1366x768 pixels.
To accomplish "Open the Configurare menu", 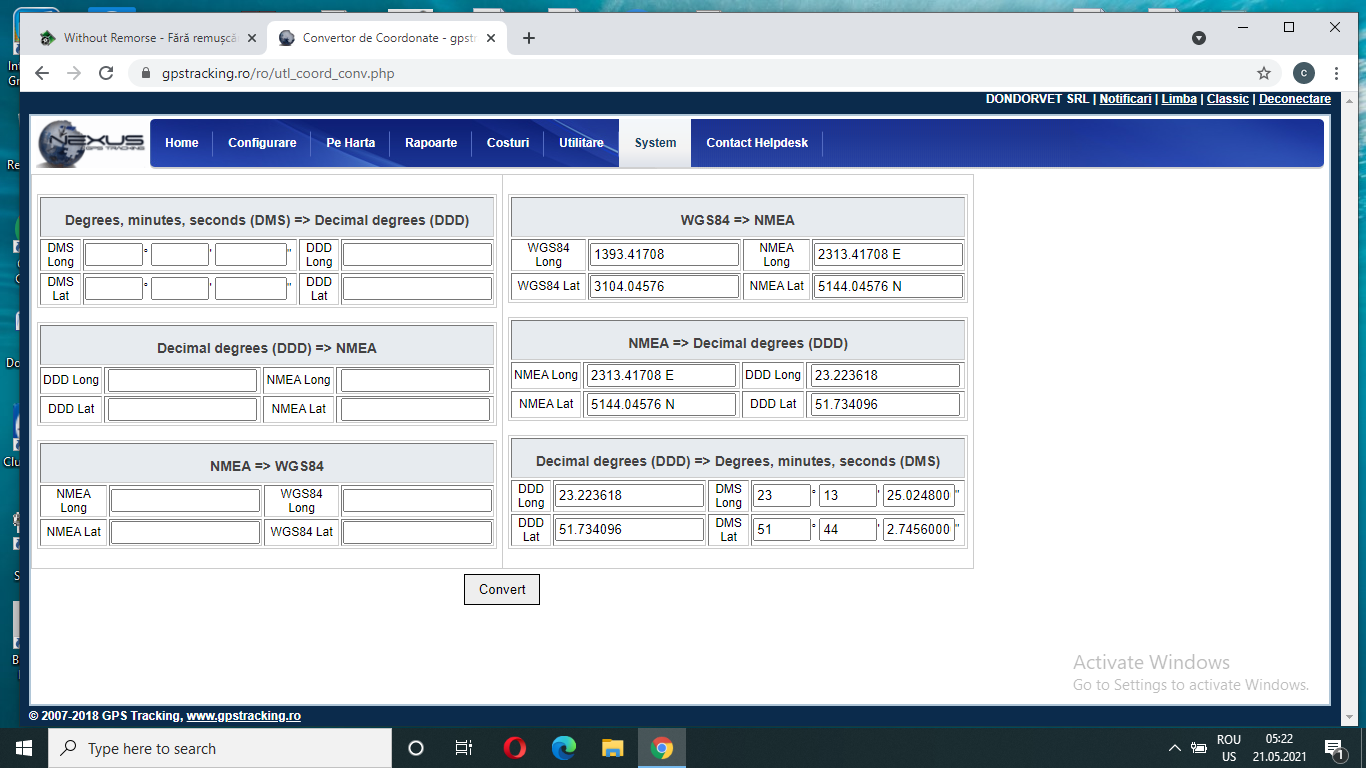I will [x=262, y=143].
